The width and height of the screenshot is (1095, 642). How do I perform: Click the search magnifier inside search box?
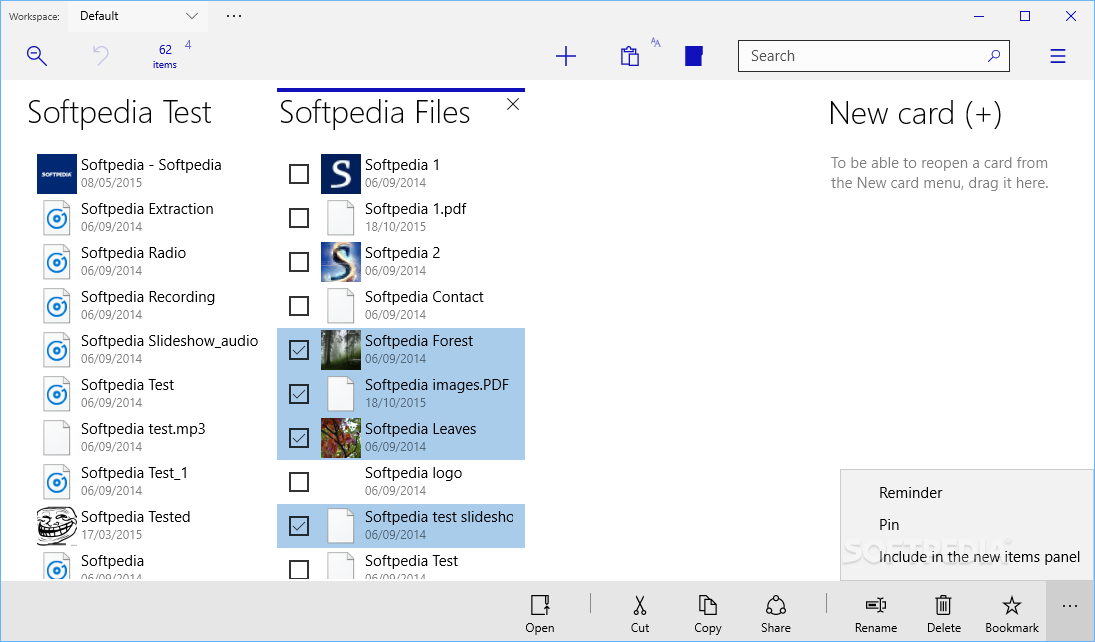pyautogui.click(x=994, y=56)
